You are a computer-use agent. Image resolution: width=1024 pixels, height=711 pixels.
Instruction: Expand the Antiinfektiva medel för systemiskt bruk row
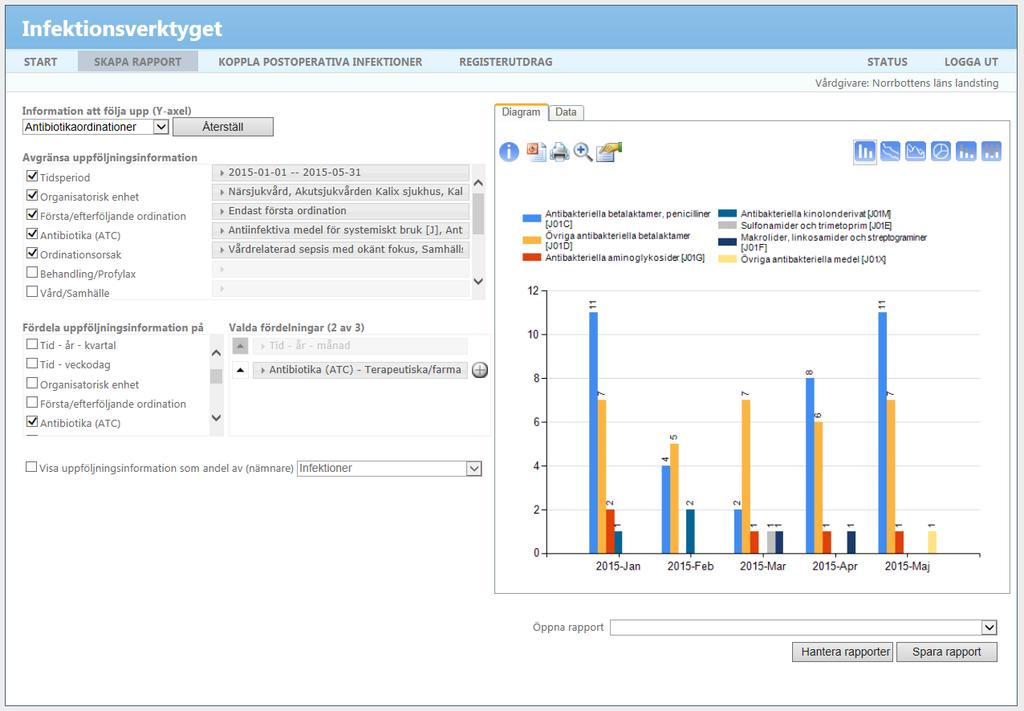tap(340, 230)
